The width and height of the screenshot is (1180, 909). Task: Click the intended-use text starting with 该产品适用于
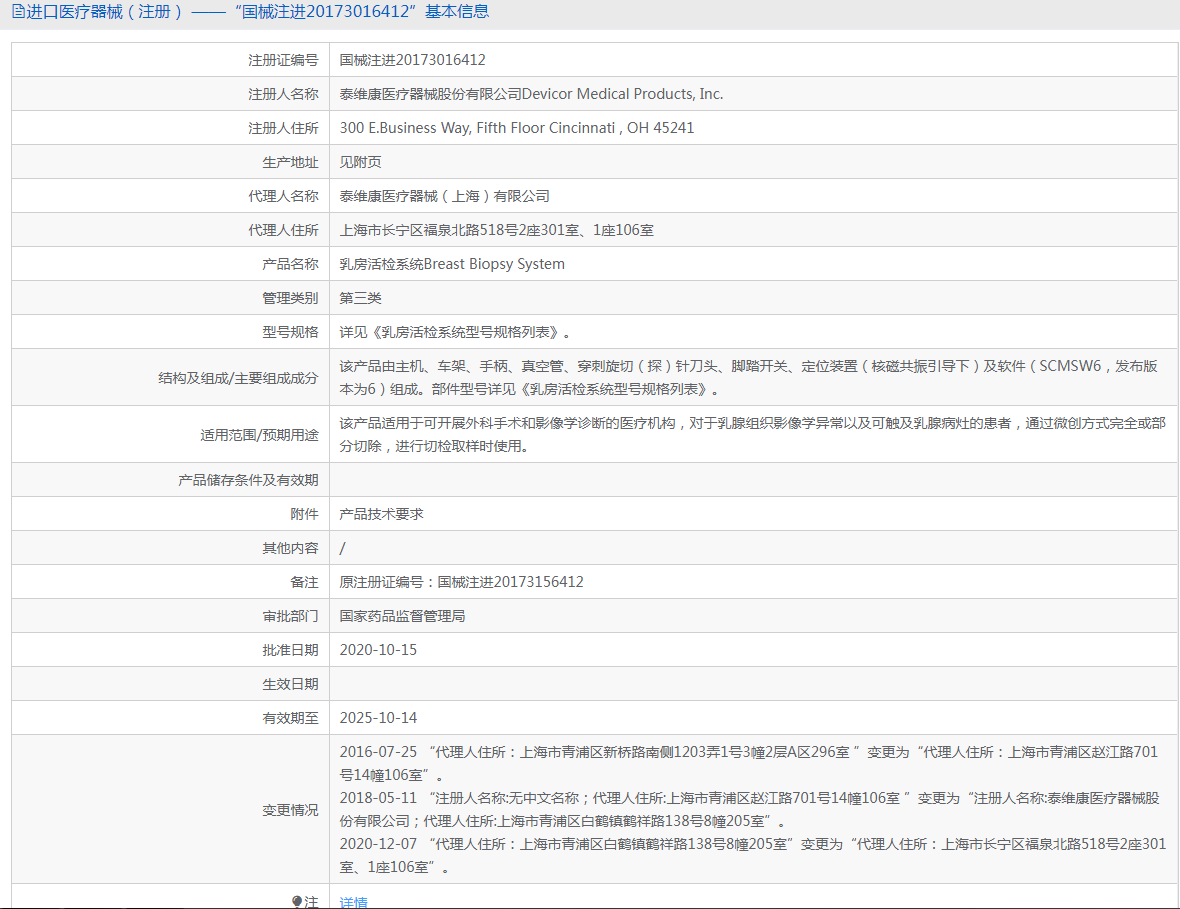pyautogui.click(x=753, y=434)
